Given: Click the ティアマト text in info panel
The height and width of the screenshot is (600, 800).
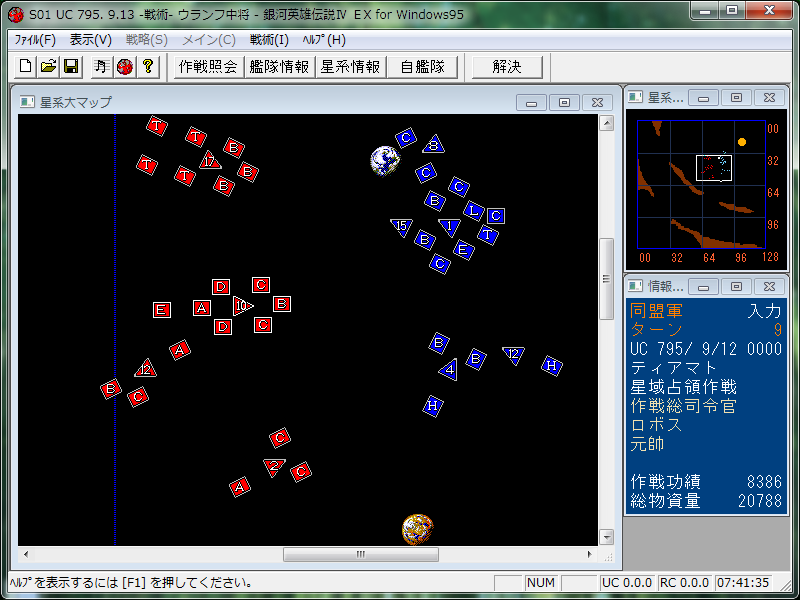Looking at the screenshot, I should [673, 368].
